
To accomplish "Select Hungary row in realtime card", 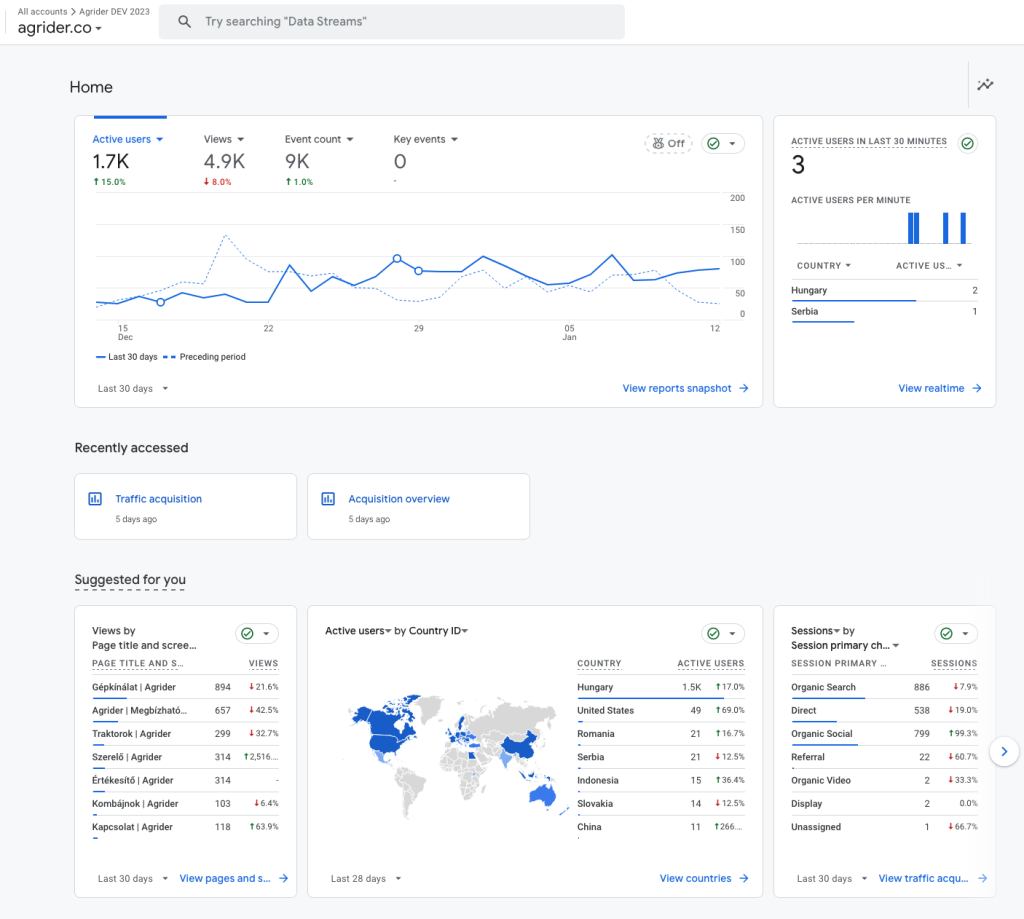I will click(x=884, y=291).
